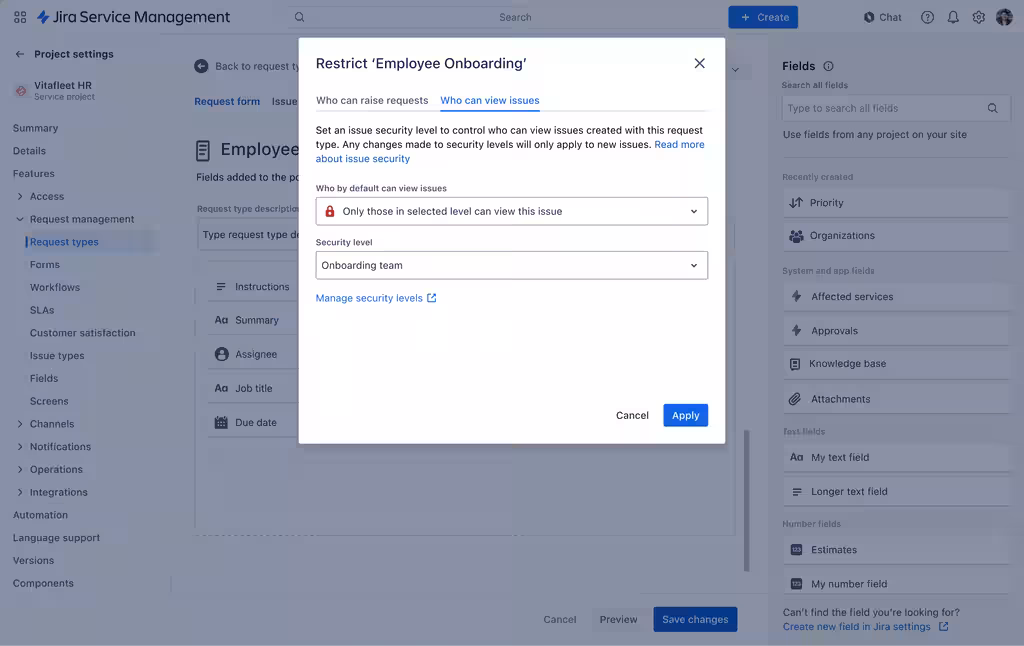Open settings gear icon in top bar
The image size is (1024, 646).
[979, 17]
